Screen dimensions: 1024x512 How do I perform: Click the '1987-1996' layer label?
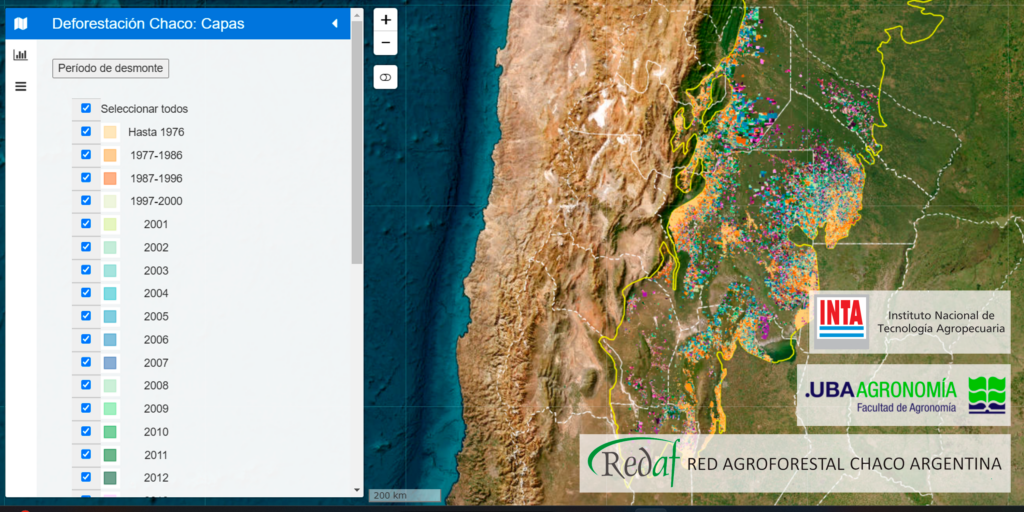point(156,178)
